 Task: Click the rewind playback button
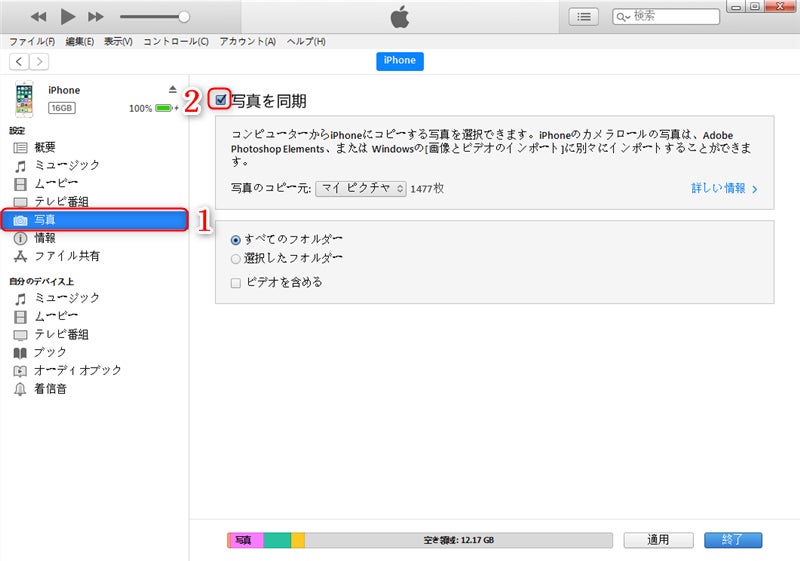(x=38, y=17)
